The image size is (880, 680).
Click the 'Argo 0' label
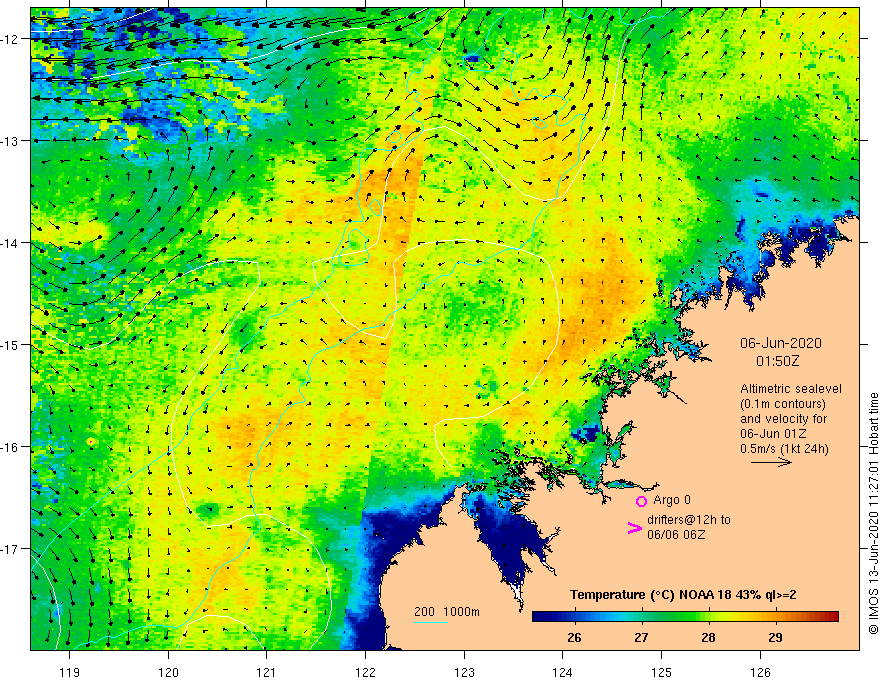point(672,500)
